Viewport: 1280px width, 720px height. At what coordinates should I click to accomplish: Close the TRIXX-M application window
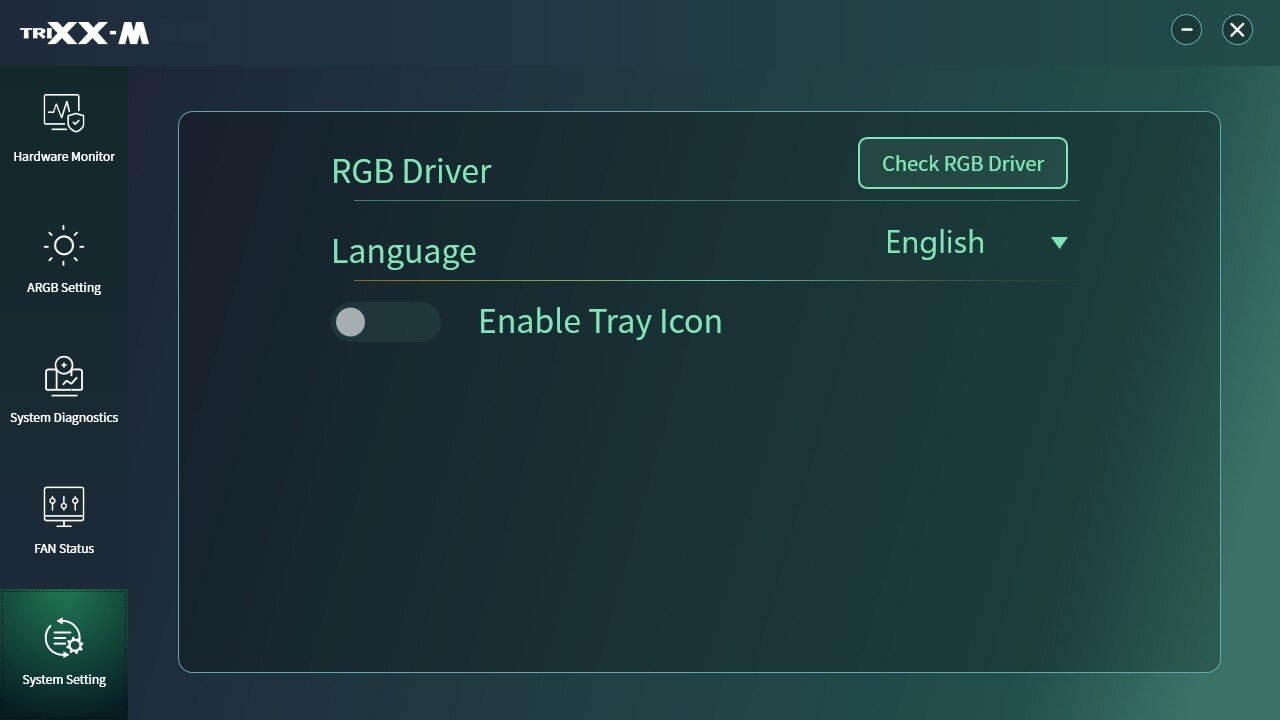coord(1237,30)
